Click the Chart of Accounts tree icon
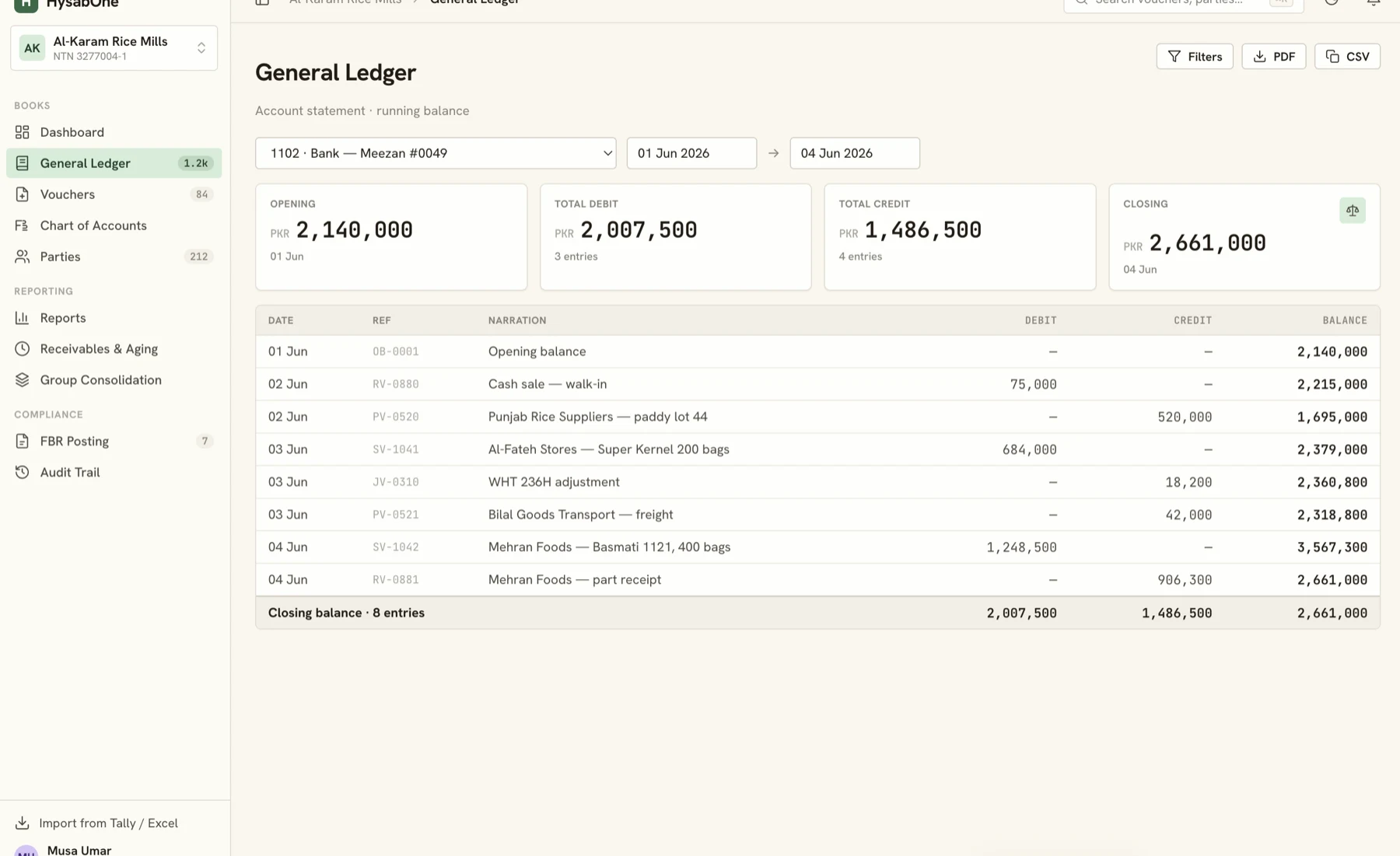Viewport: 1400px width, 856px height. click(x=22, y=225)
